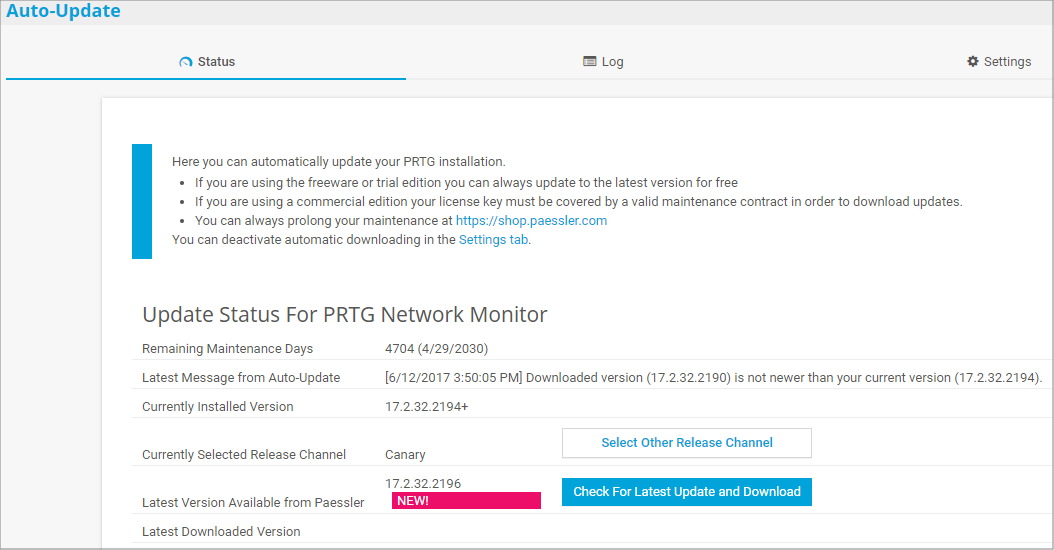The width and height of the screenshot is (1054, 550).
Task: Click the installed version 17.2.32.2194+ value
Action: click(x=427, y=407)
